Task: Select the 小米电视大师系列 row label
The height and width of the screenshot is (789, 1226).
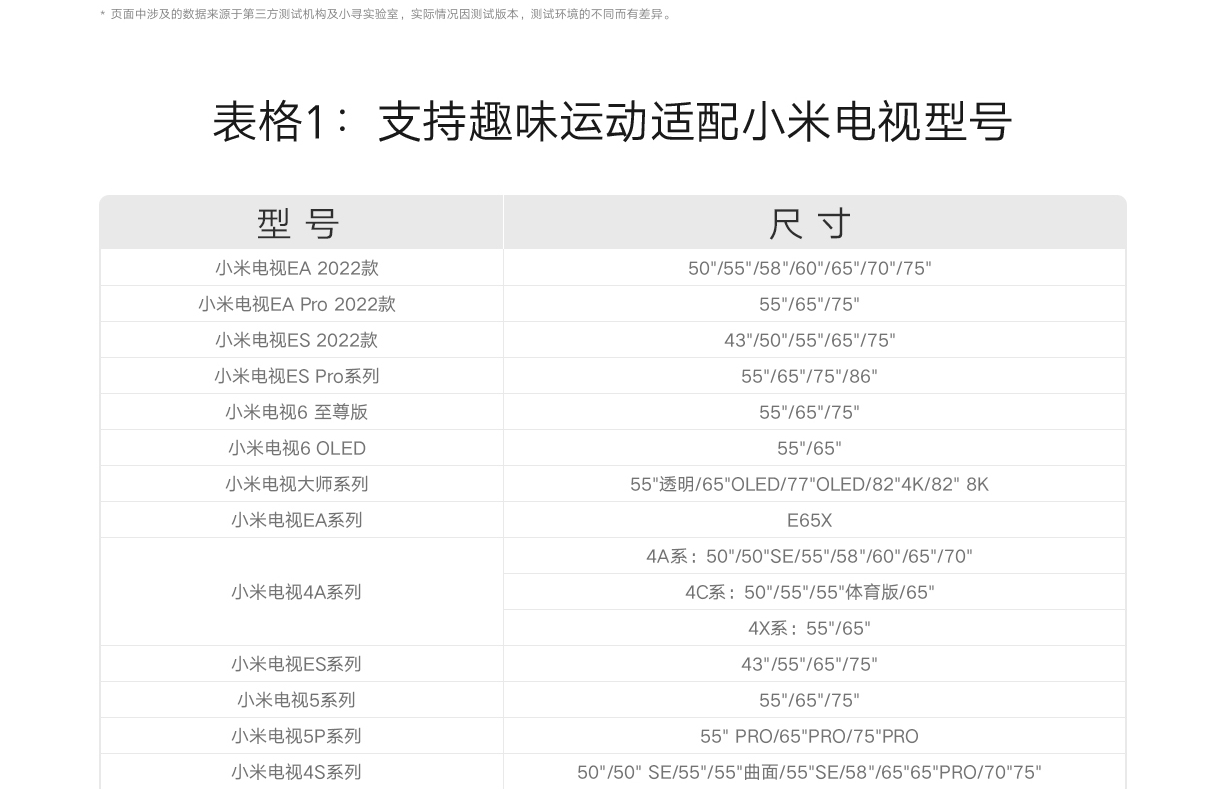Action: pos(297,484)
